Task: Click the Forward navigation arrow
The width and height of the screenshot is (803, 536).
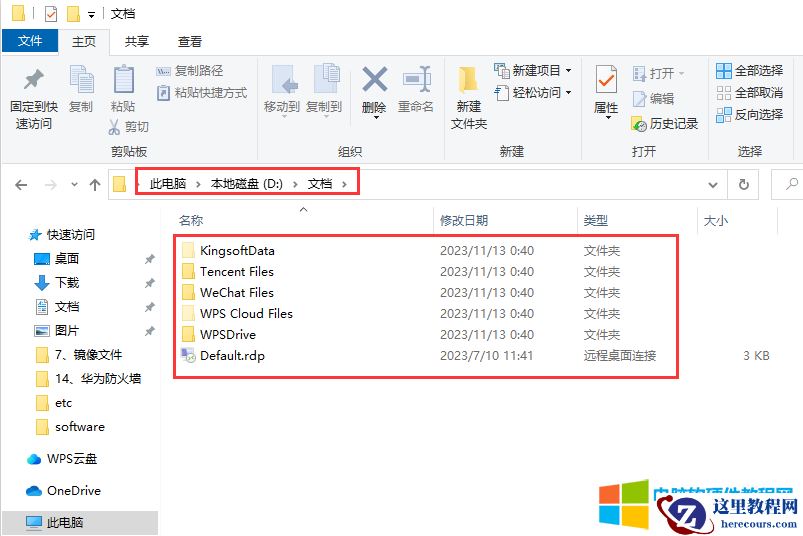Action: click(x=51, y=185)
